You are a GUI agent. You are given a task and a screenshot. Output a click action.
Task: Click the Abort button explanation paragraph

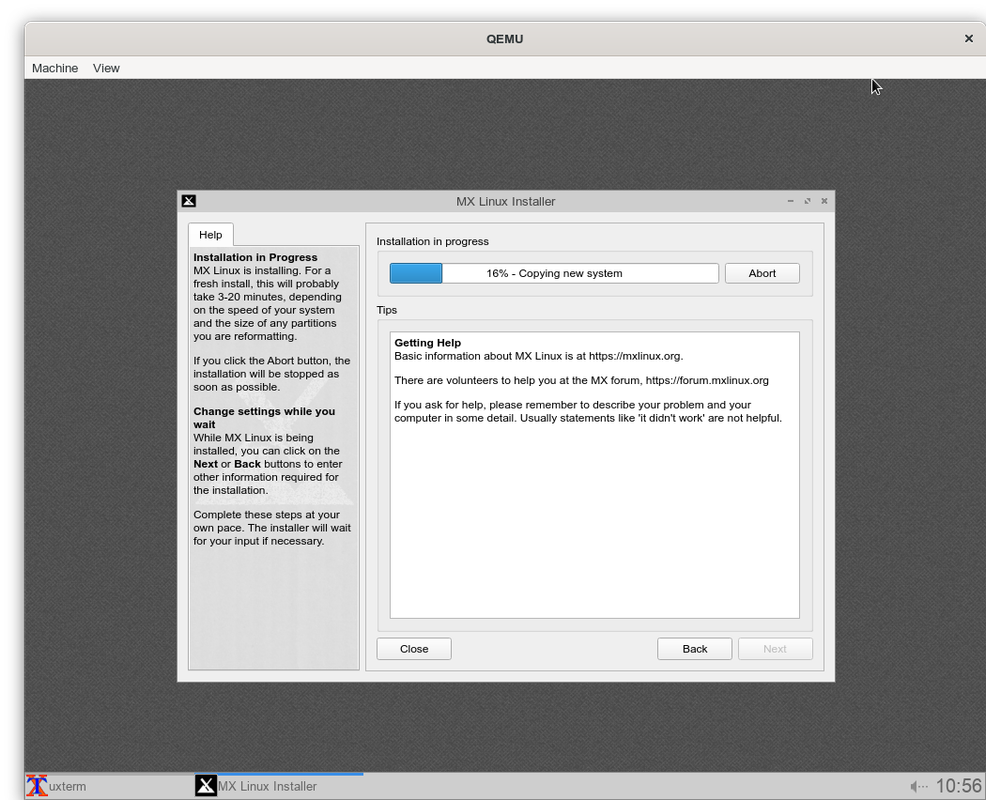pyautogui.click(x=272, y=374)
